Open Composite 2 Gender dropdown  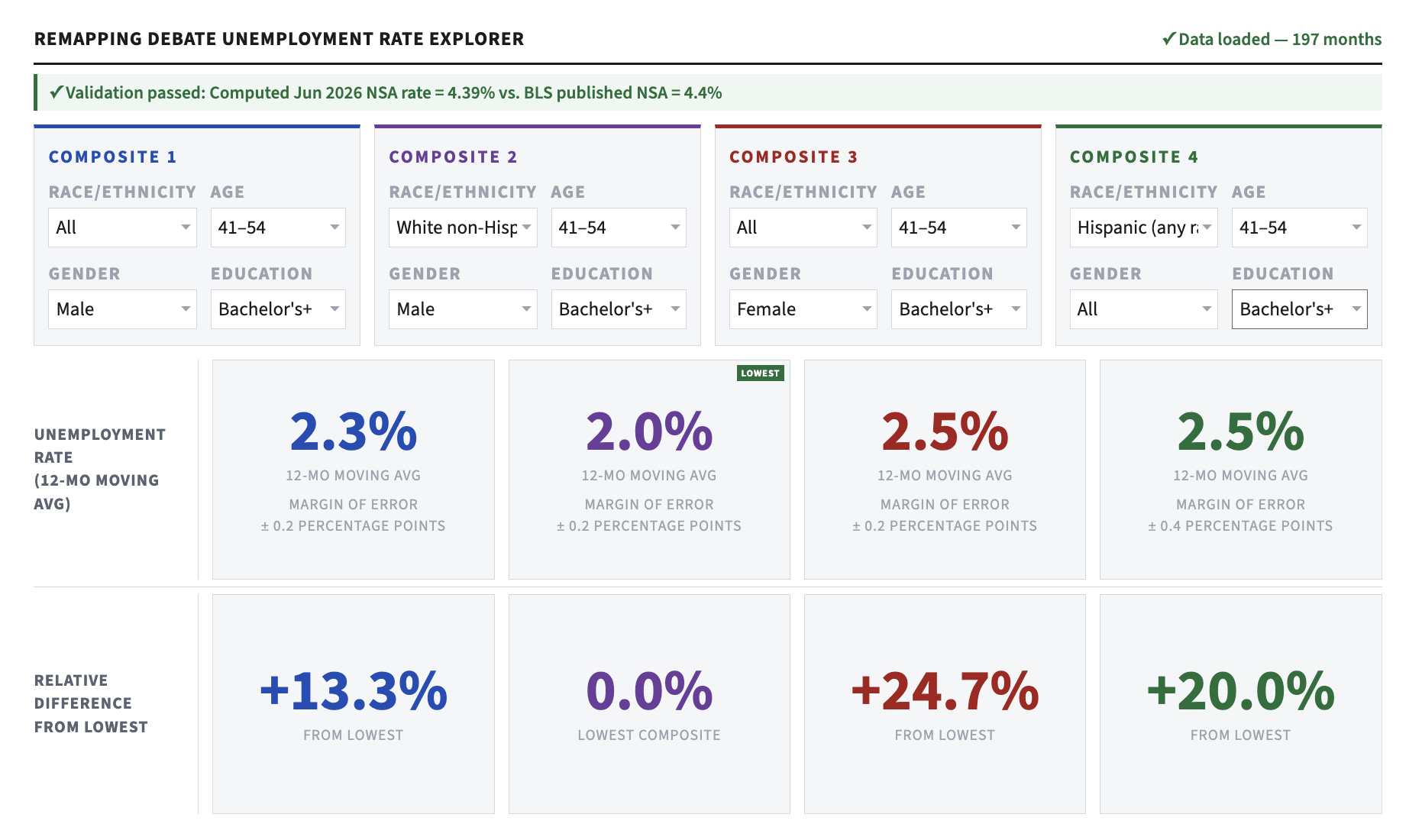(463, 309)
